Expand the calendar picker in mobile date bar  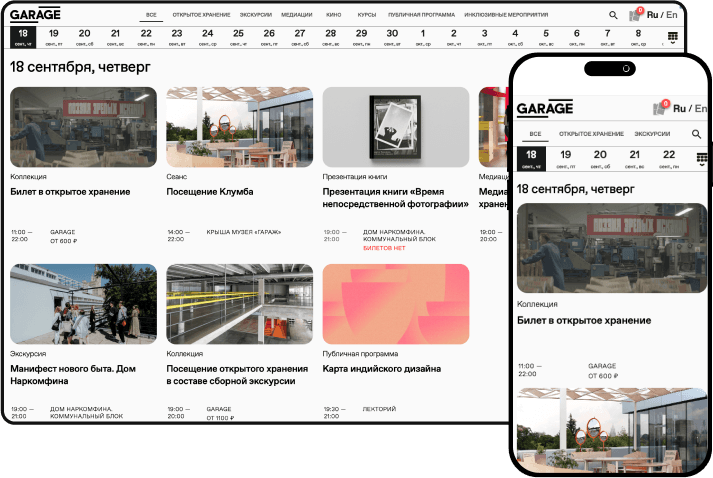click(x=701, y=158)
